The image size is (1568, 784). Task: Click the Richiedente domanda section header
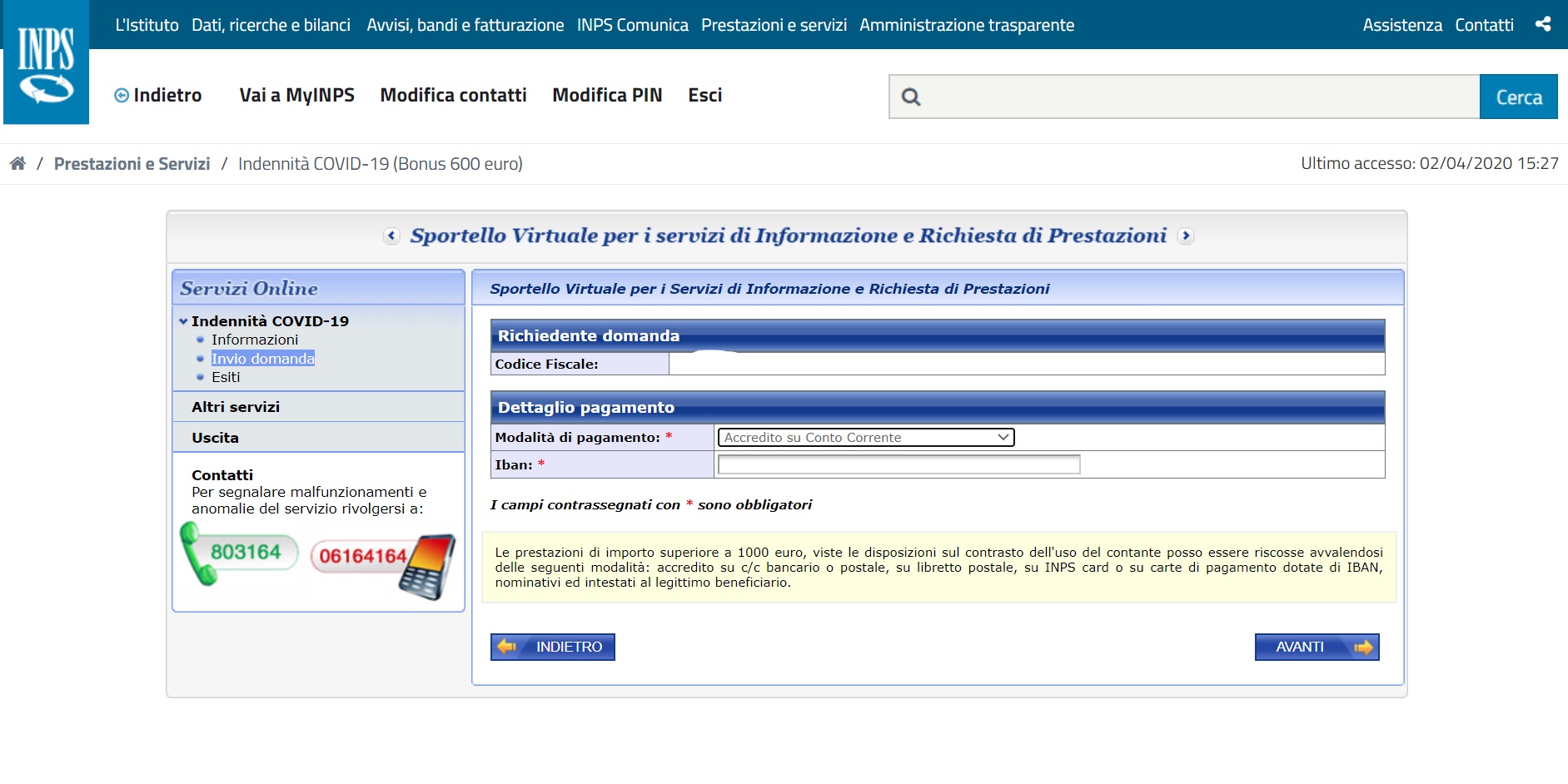point(938,335)
